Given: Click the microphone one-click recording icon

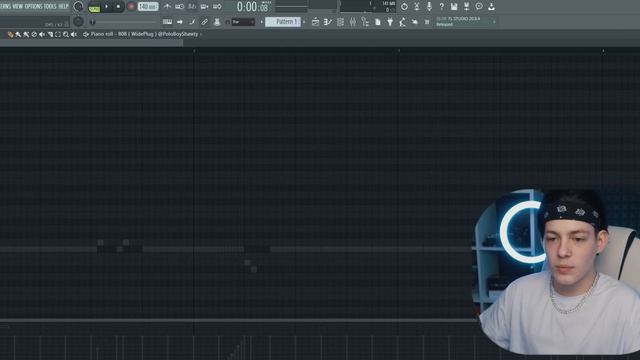Looking at the screenshot, I should 429,7.
